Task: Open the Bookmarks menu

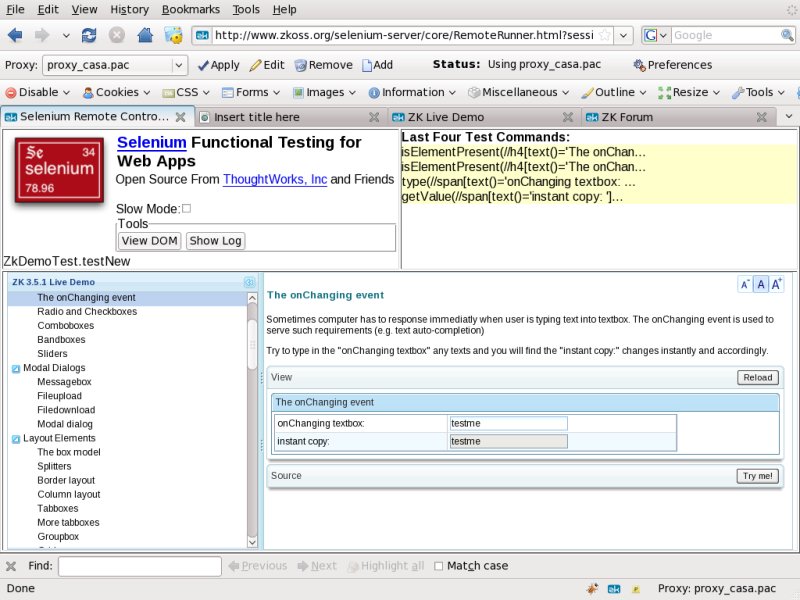Action: pos(191,9)
